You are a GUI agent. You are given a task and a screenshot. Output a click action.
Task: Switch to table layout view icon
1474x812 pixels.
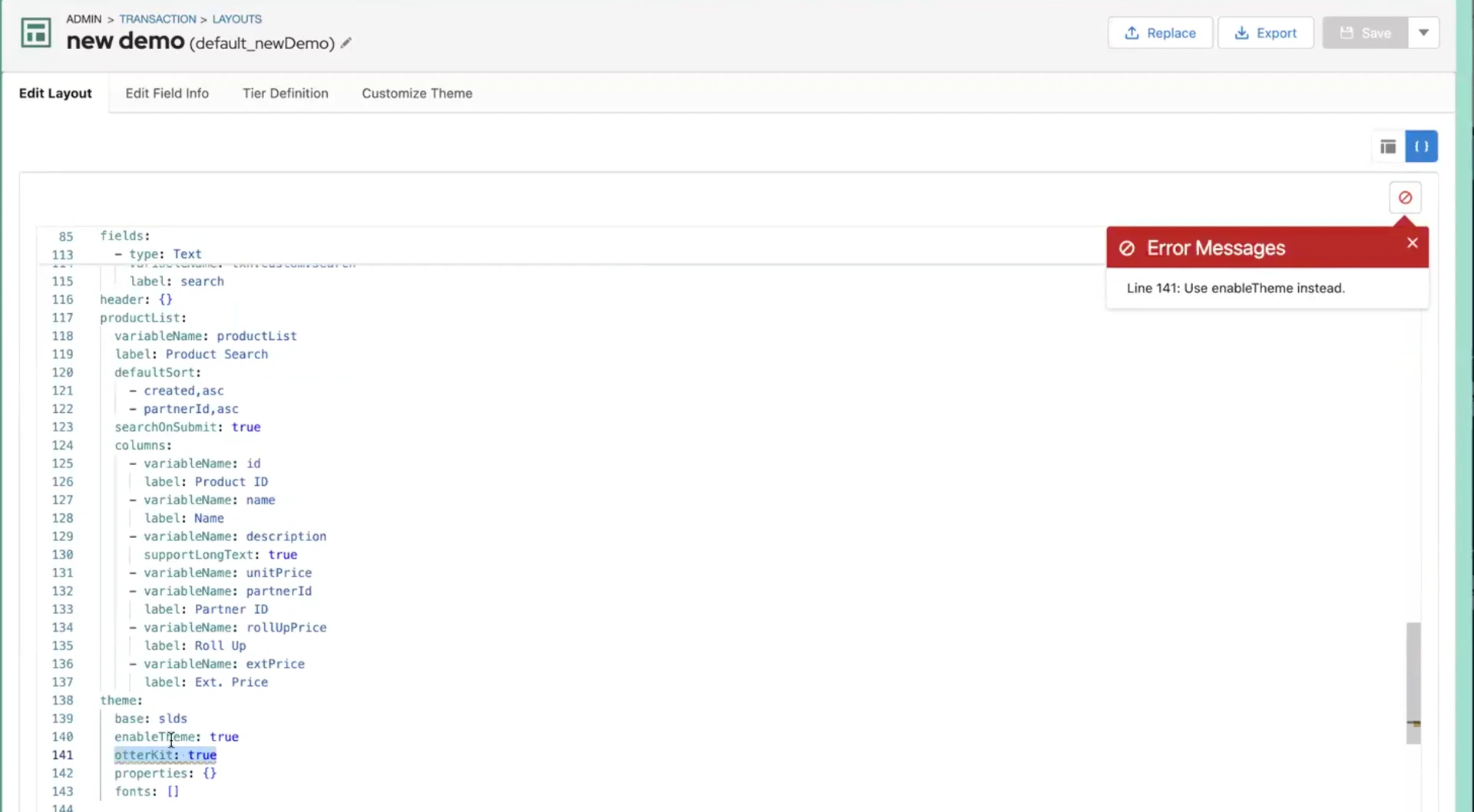tap(1387, 147)
